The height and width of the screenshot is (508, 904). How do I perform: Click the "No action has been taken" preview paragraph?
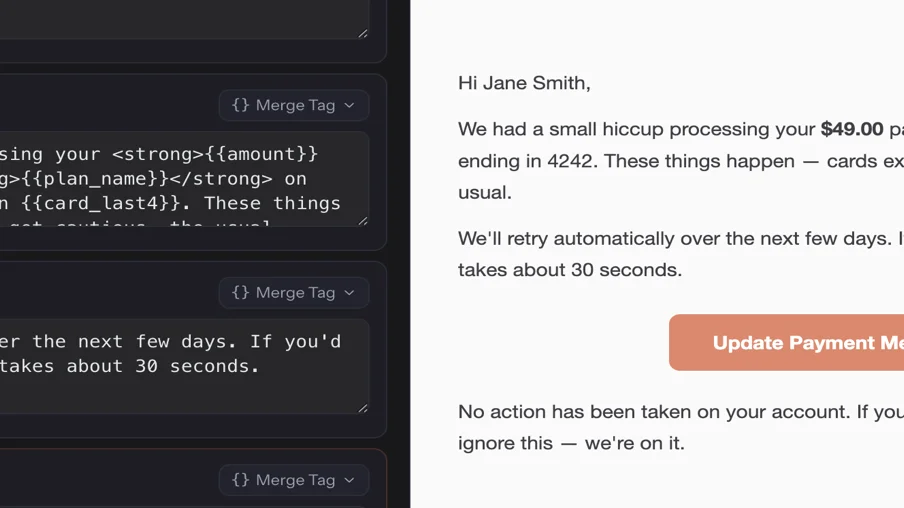coord(681,427)
